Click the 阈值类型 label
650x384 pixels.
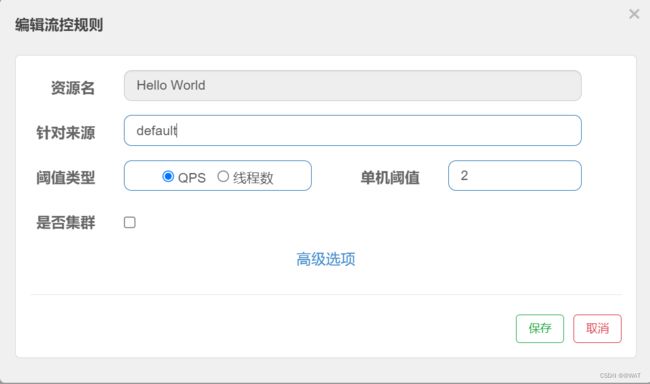point(65,177)
